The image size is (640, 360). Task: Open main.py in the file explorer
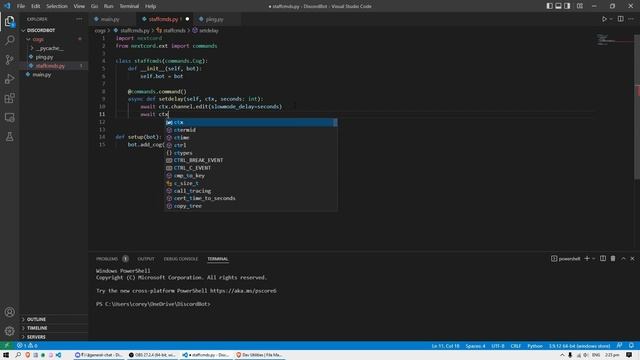[42, 75]
